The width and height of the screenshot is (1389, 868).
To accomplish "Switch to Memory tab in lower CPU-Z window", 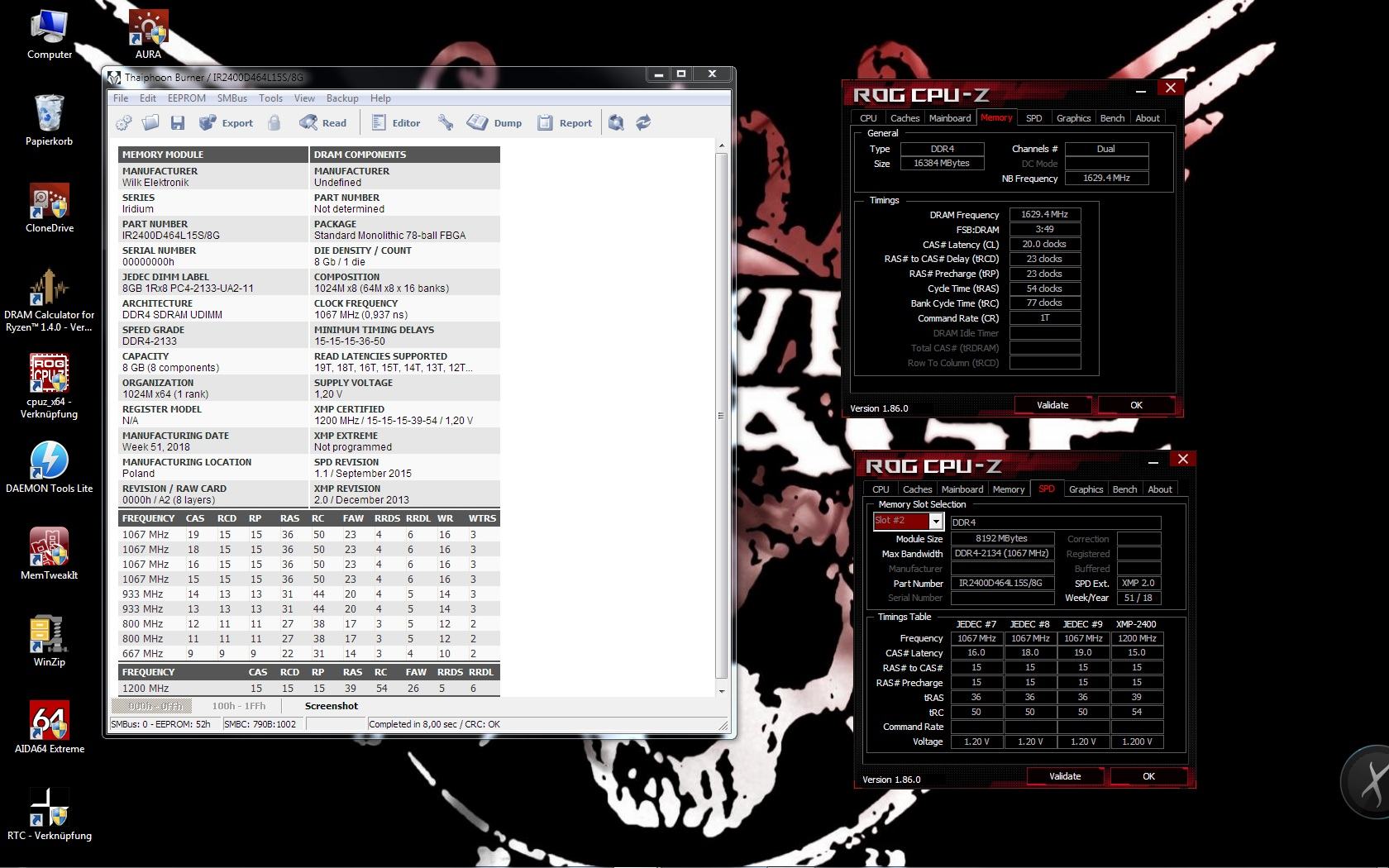I will coord(1009,489).
